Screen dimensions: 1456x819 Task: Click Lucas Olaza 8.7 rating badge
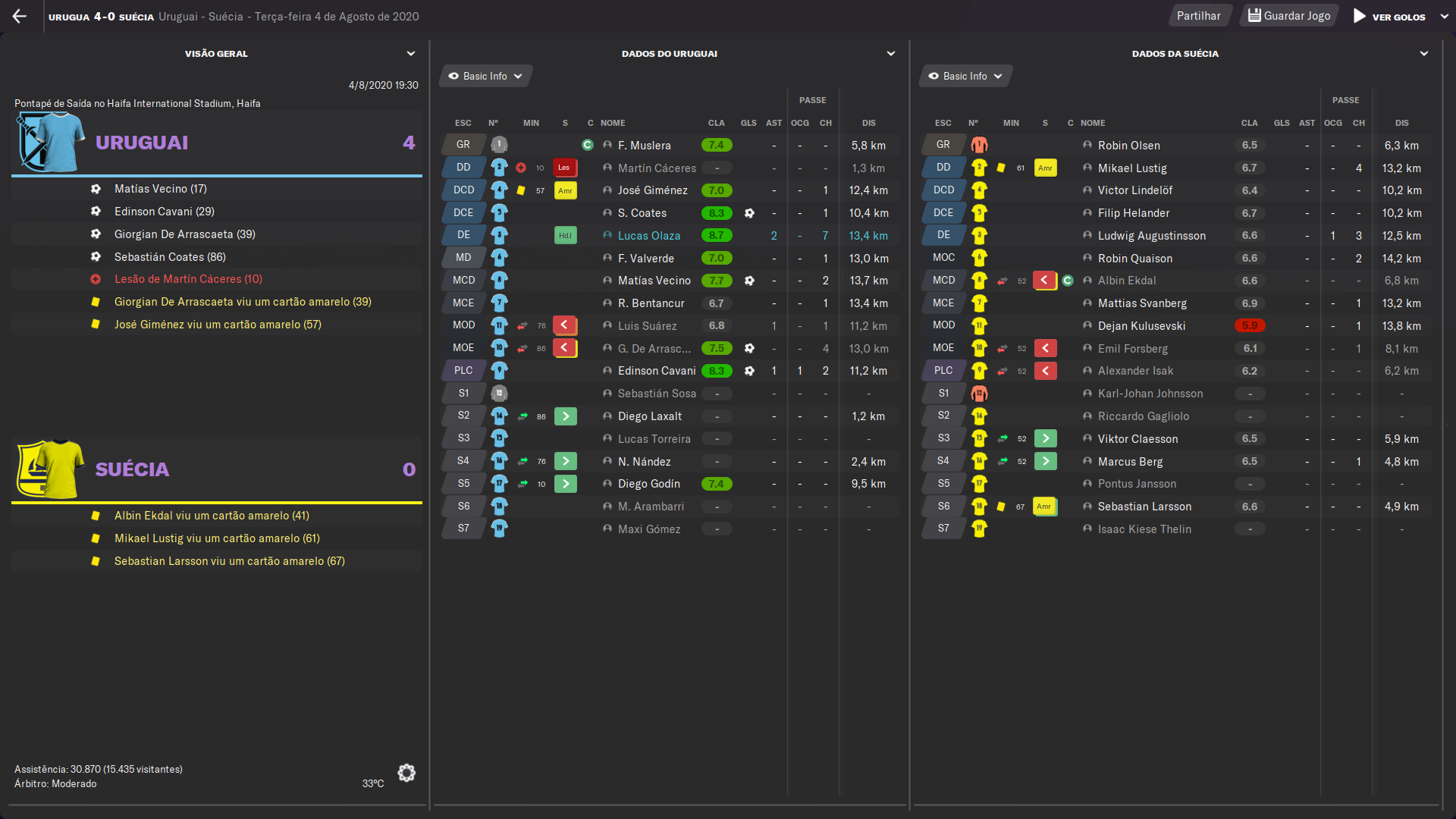[717, 236]
